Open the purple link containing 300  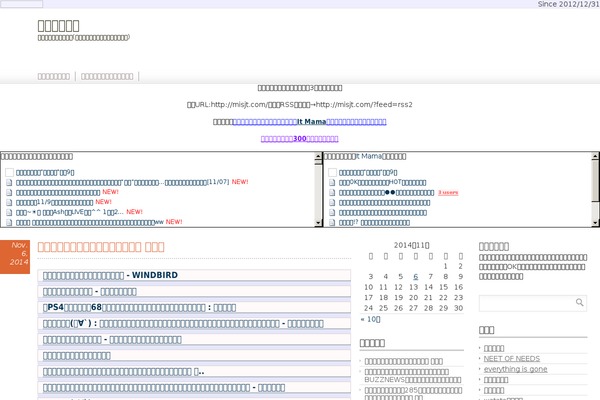[300, 139]
